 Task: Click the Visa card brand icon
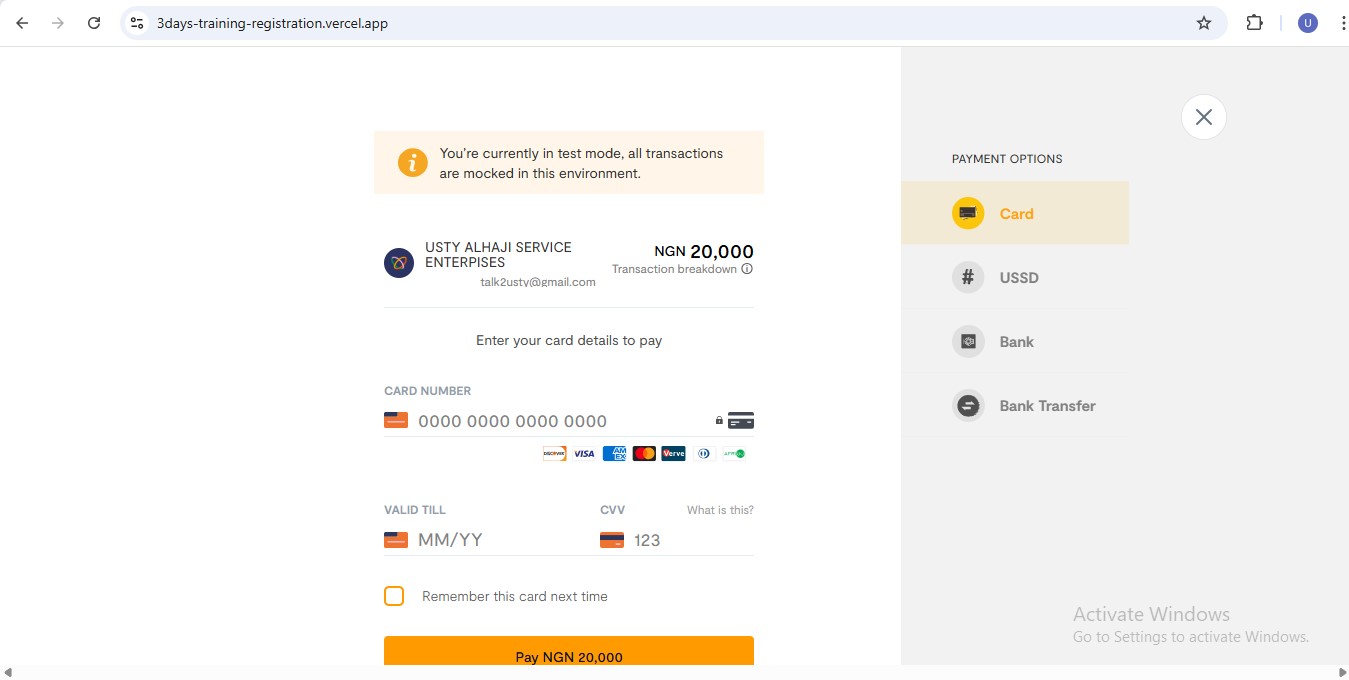click(584, 453)
